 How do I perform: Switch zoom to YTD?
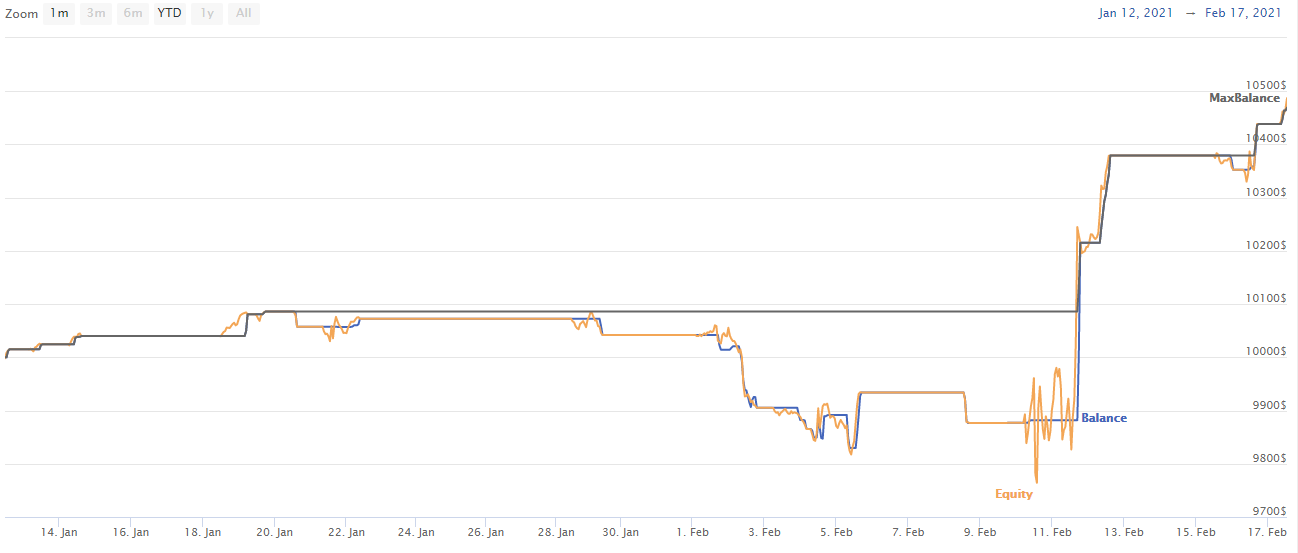[170, 14]
